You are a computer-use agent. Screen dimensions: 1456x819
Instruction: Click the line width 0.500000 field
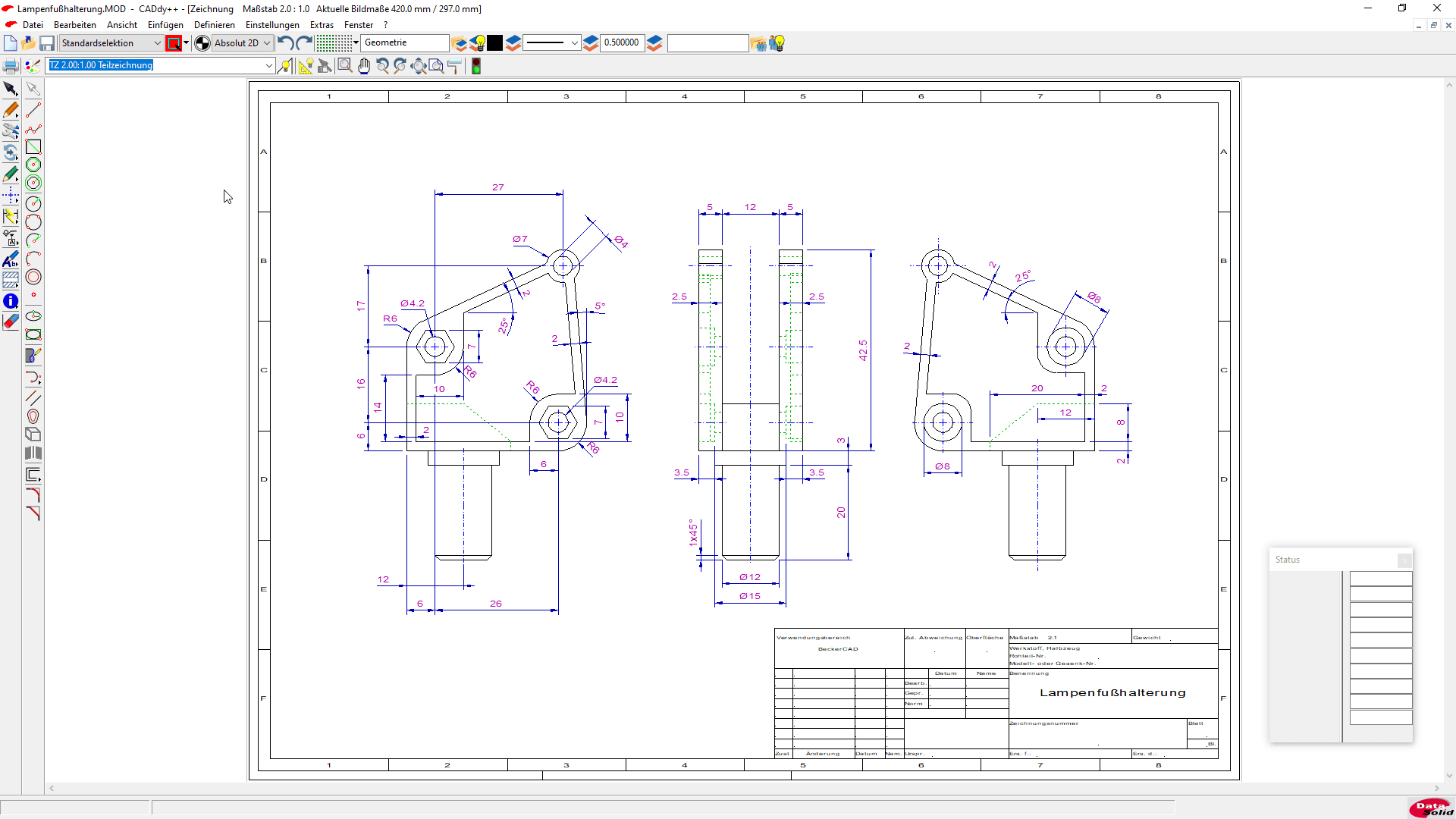pyautogui.click(x=622, y=43)
